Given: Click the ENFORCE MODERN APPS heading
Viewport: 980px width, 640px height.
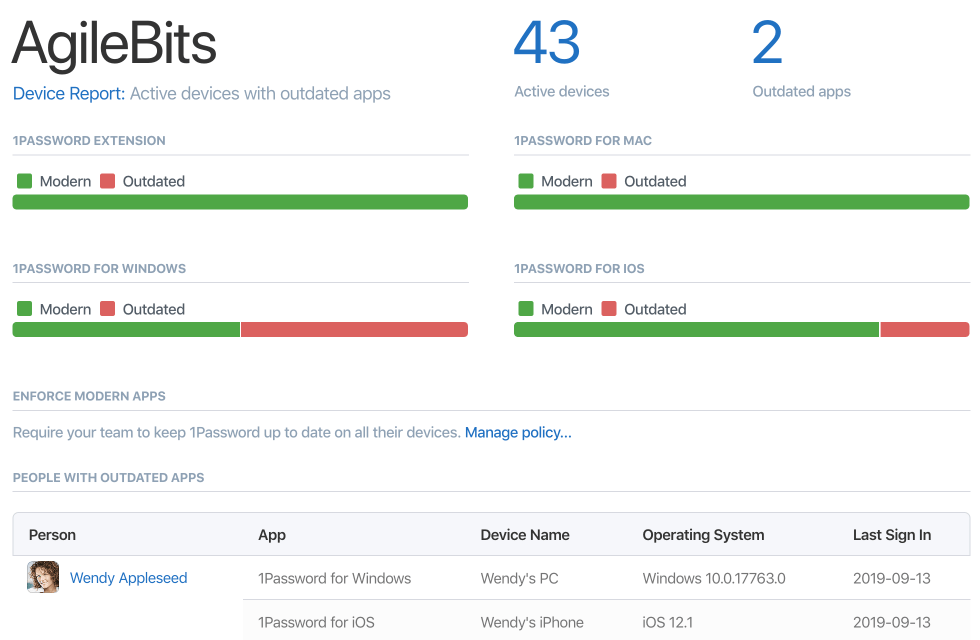Looking at the screenshot, I should 89,396.
